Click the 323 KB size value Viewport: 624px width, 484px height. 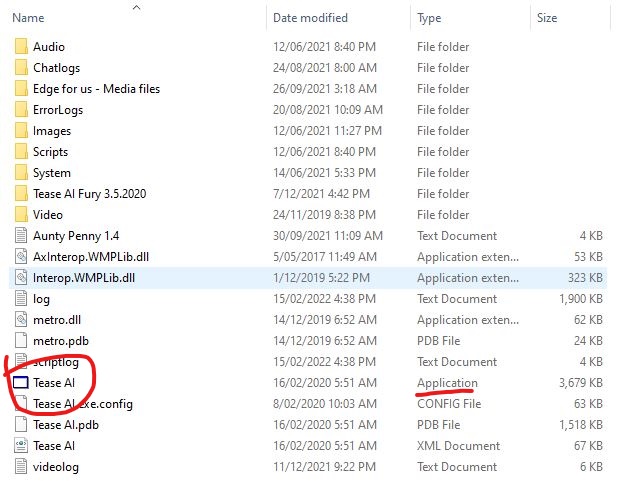click(585, 278)
